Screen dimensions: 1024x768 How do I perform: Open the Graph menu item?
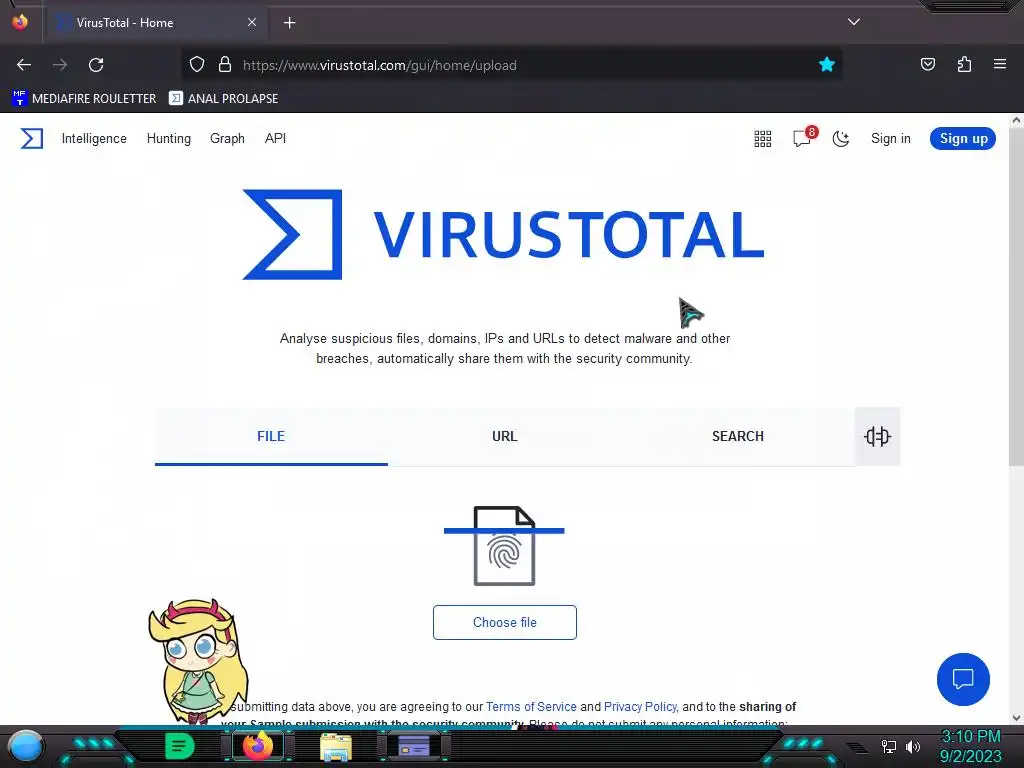point(227,138)
